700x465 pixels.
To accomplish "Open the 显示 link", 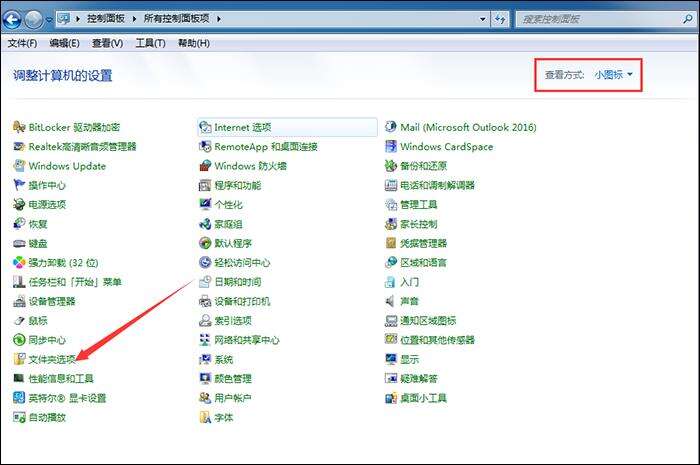I will click(x=409, y=360).
